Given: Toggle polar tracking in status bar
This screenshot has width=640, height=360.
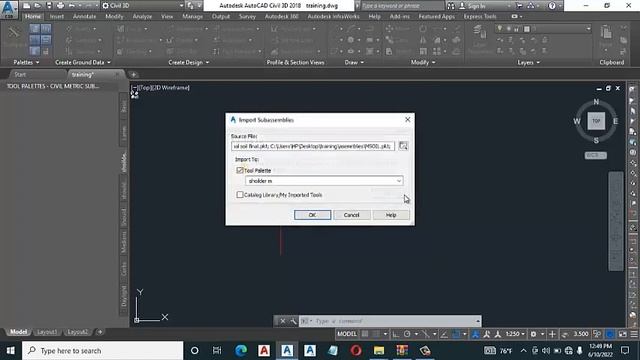Looking at the screenshot, I should click(407, 334).
